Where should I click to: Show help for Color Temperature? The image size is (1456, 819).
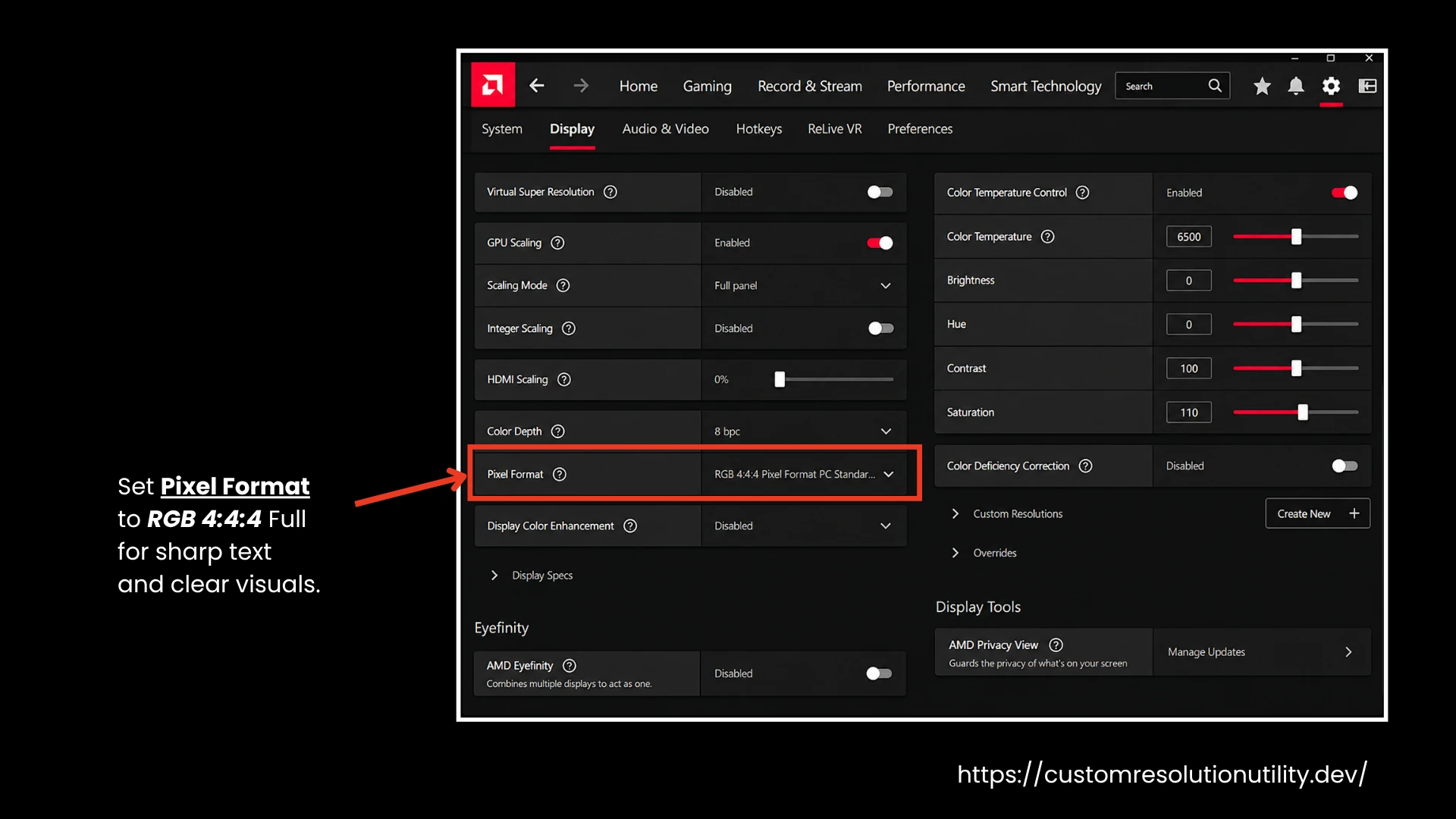point(1048,237)
